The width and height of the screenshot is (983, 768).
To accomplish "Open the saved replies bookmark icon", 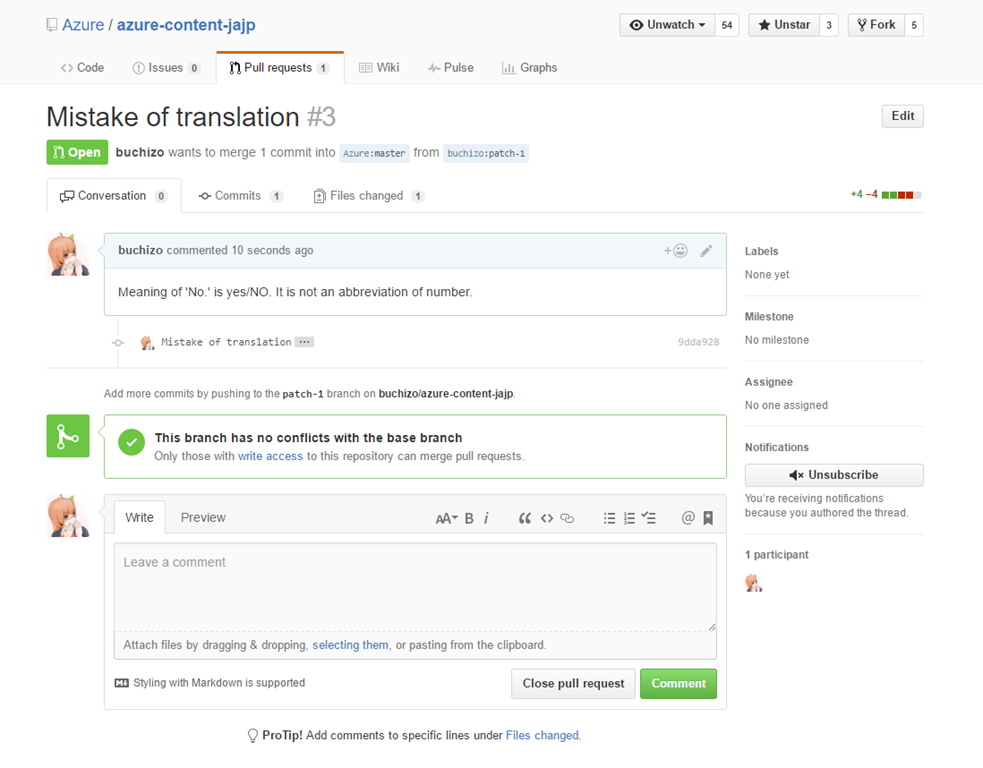I will [708, 518].
